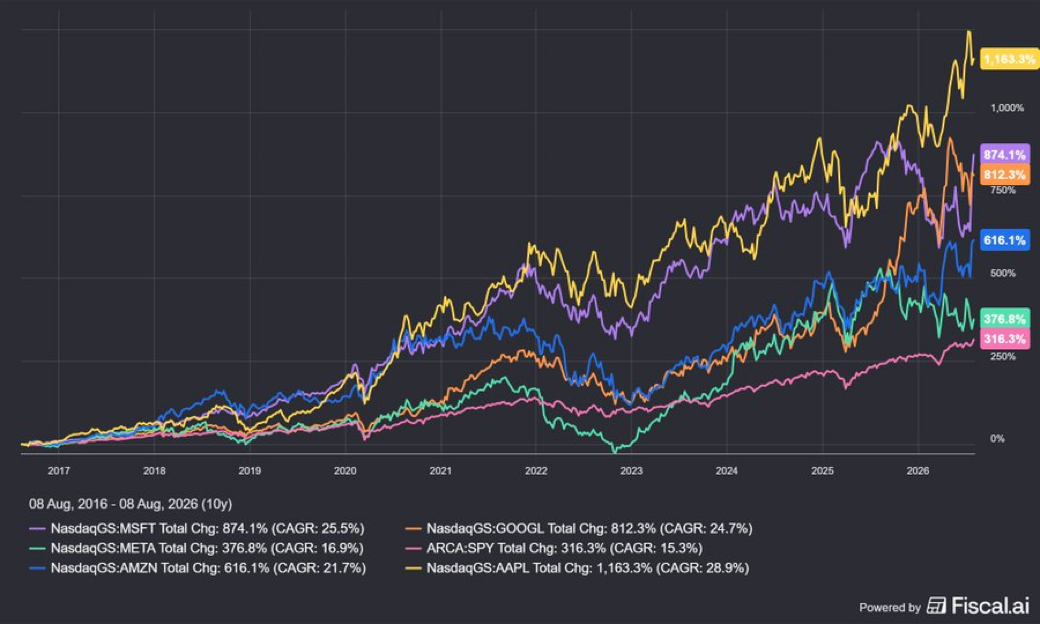
Task: Click the 2021 x-axis label
Action: pos(440,471)
